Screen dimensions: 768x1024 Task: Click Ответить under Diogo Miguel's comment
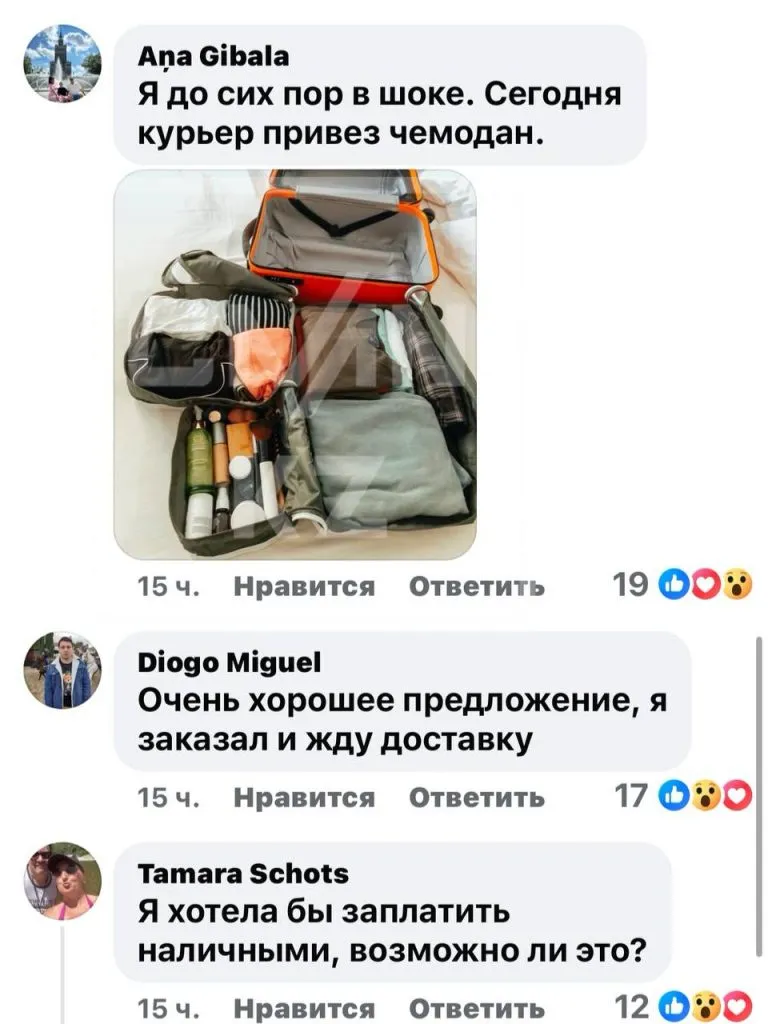(477, 797)
